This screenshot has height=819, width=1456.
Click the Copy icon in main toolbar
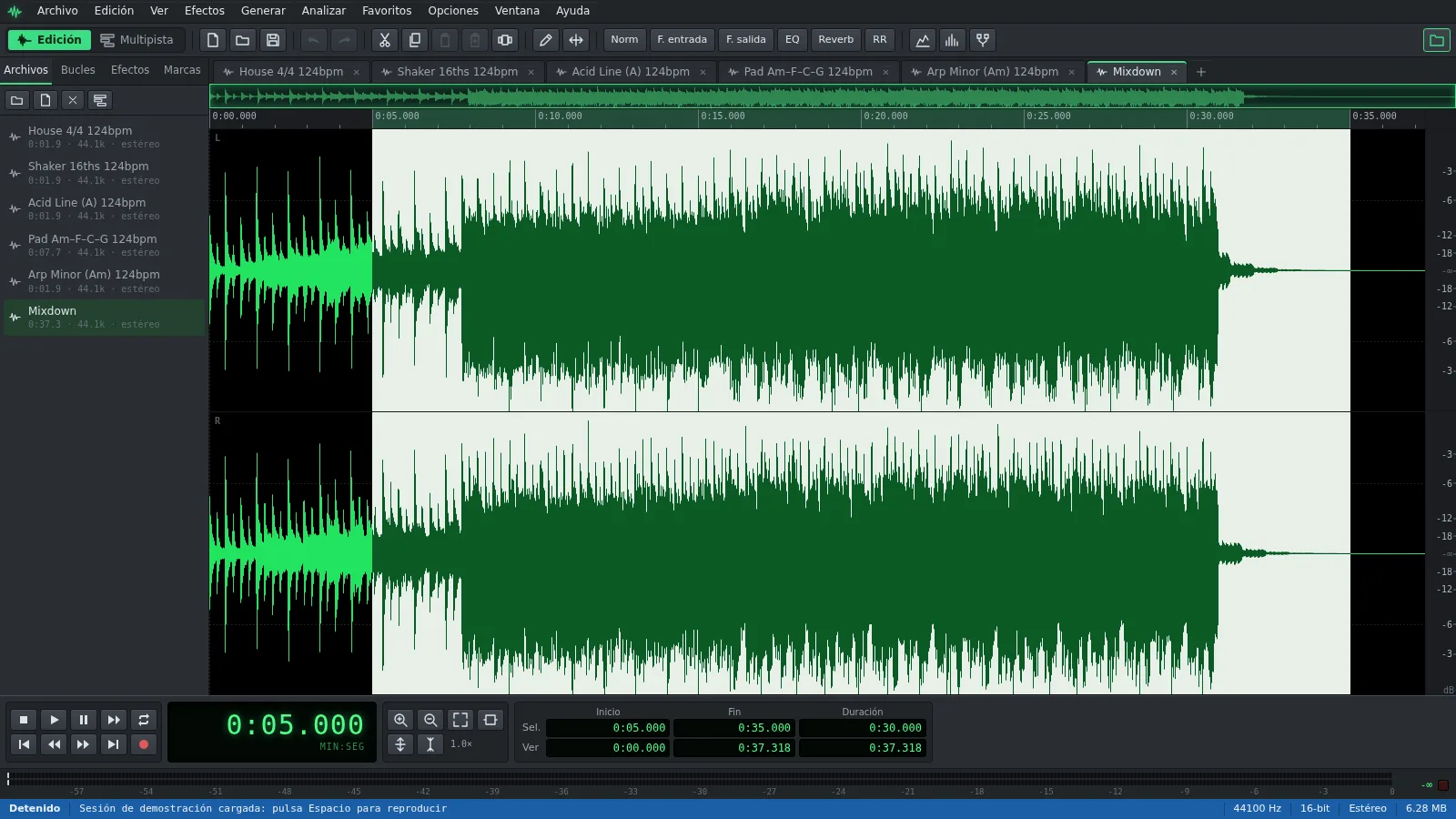click(415, 40)
